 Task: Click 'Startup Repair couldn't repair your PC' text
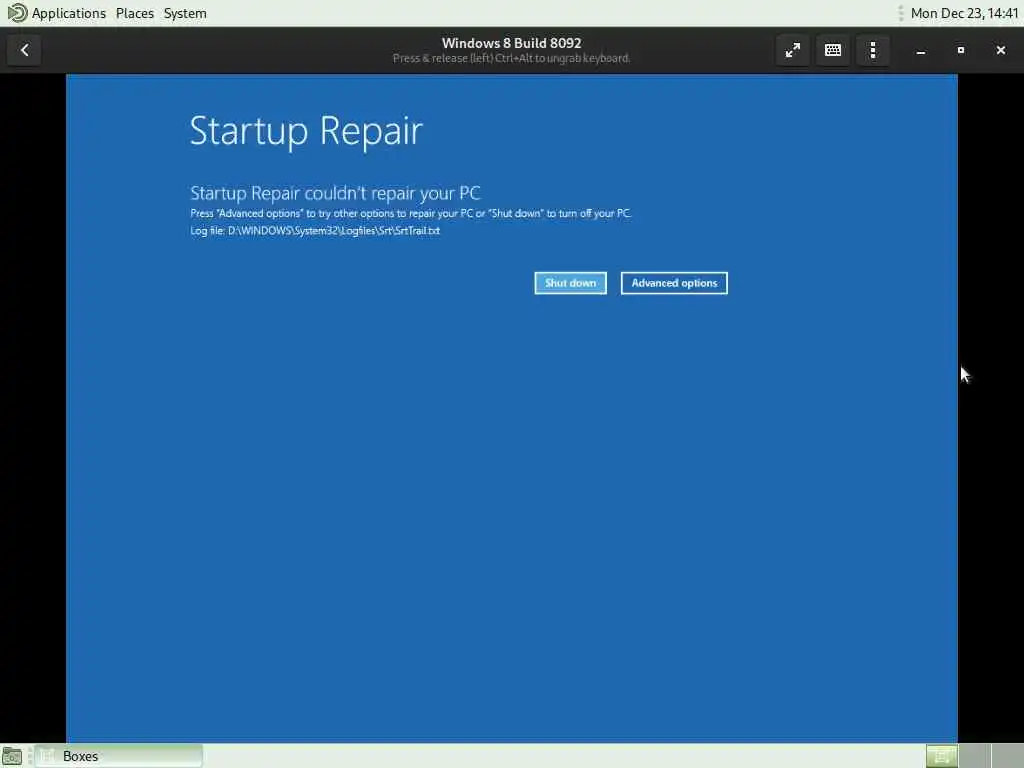(335, 193)
